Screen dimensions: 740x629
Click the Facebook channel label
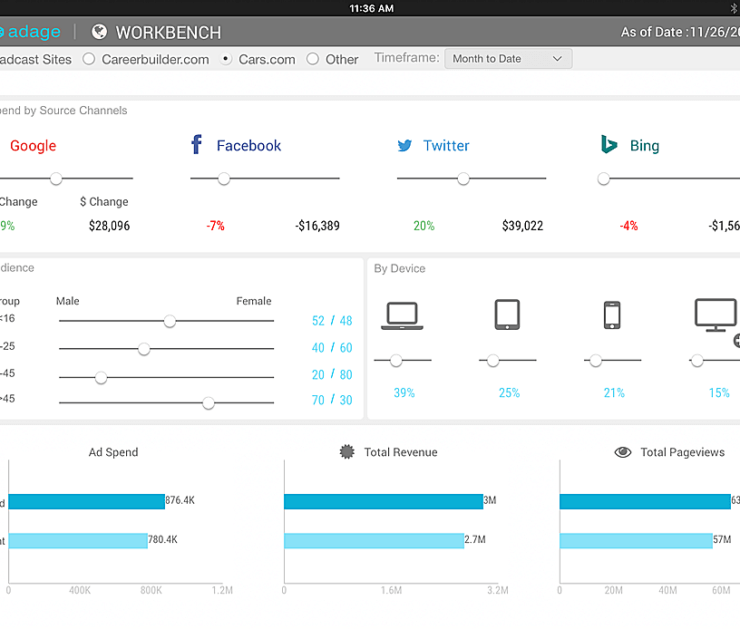coord(249,145)
